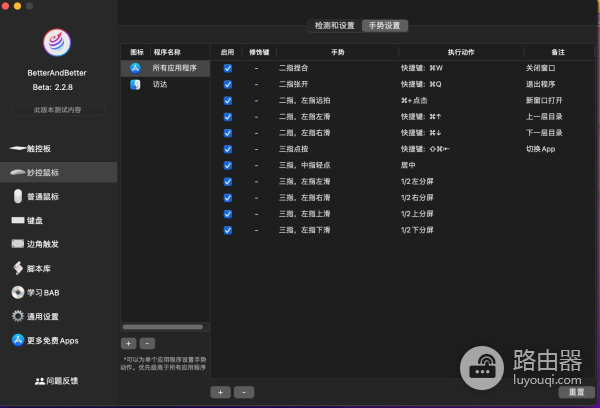Viewport: 600px width, 408px height.
Task: Select the 1/2 左分屏 action cell
Action: (x=417, y=181)
